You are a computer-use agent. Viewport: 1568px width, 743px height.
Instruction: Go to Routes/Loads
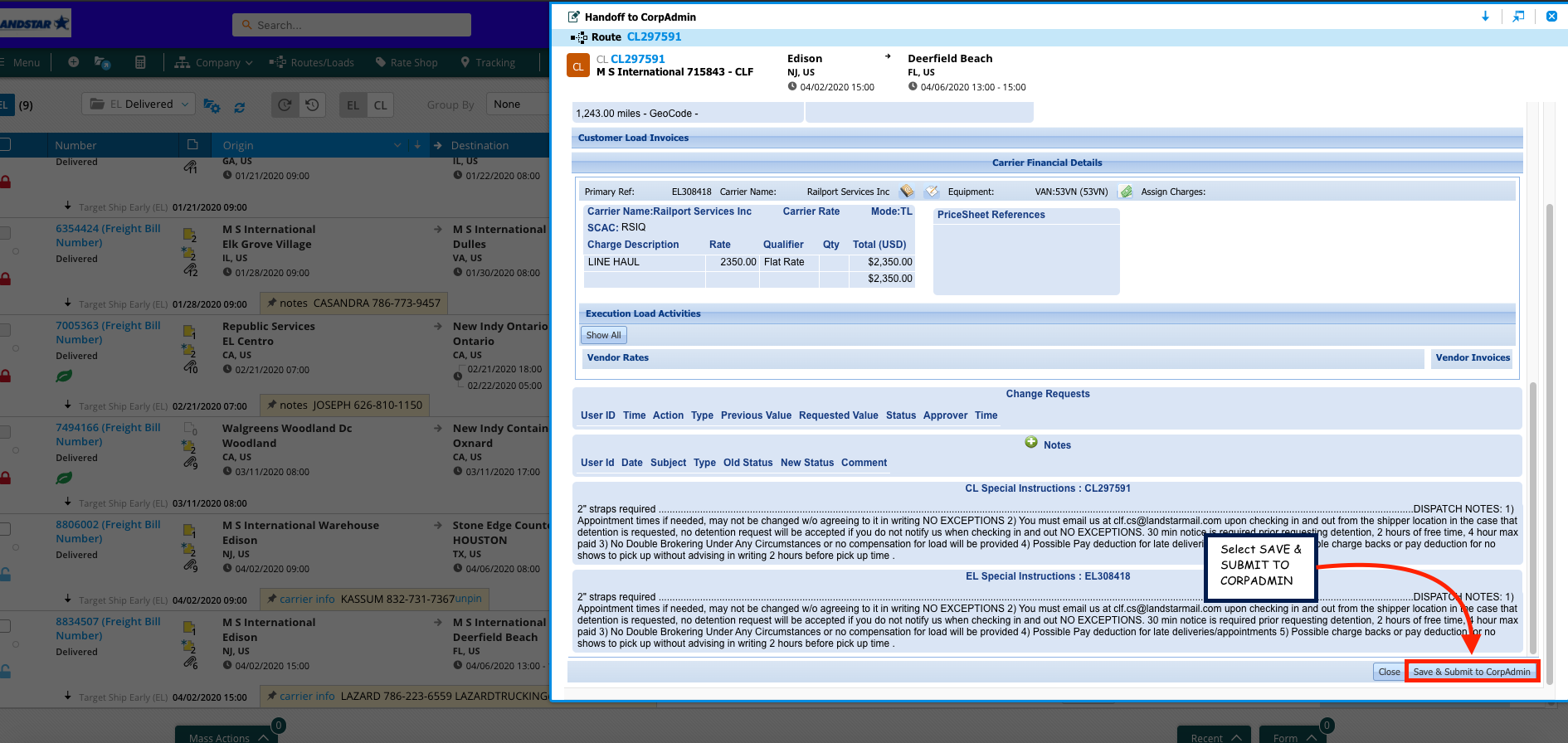click(x=312, y=62)
